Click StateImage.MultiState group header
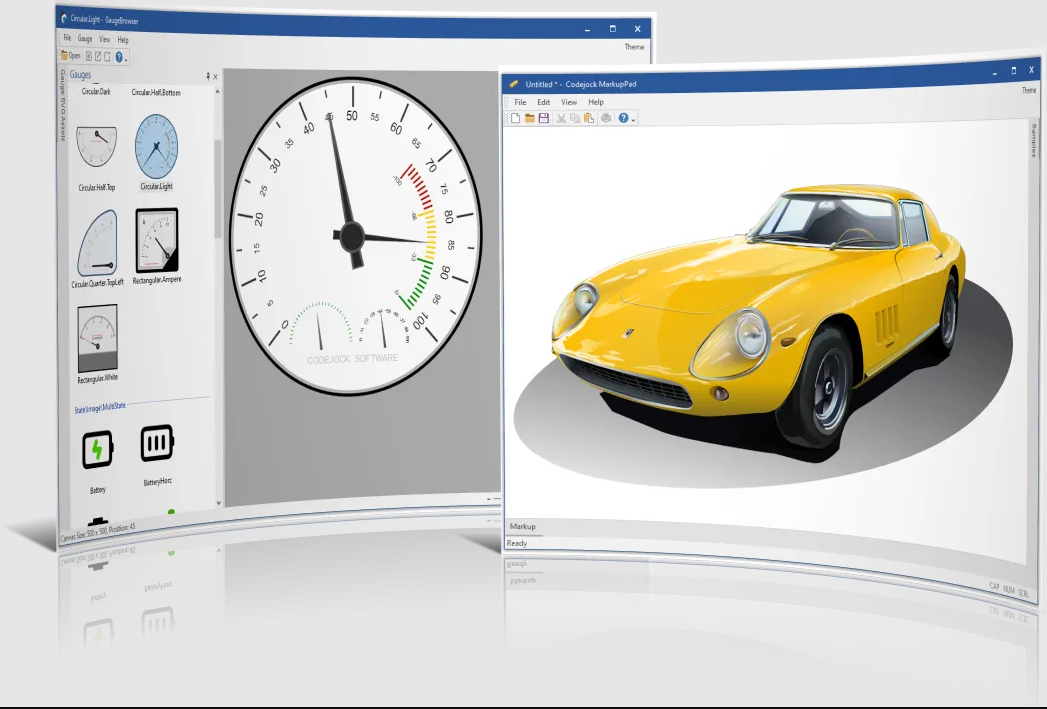Viewport: 1047px width, 709px height. click(x=99, y=407)
